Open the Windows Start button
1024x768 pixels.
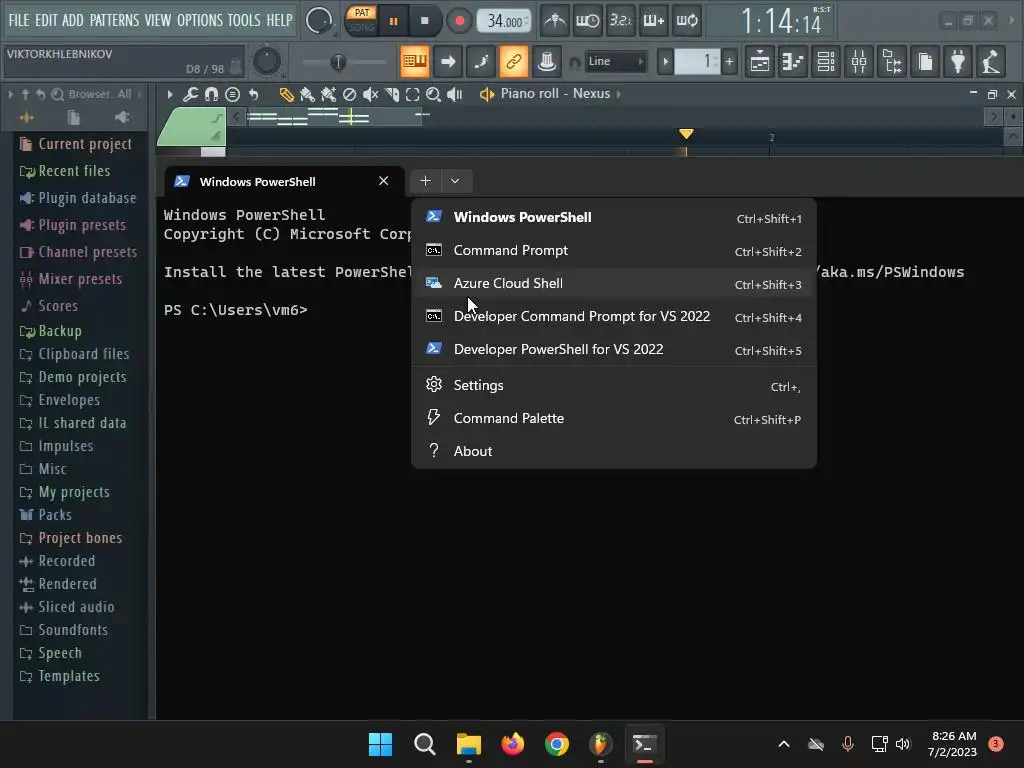click(x=381, y=744)
